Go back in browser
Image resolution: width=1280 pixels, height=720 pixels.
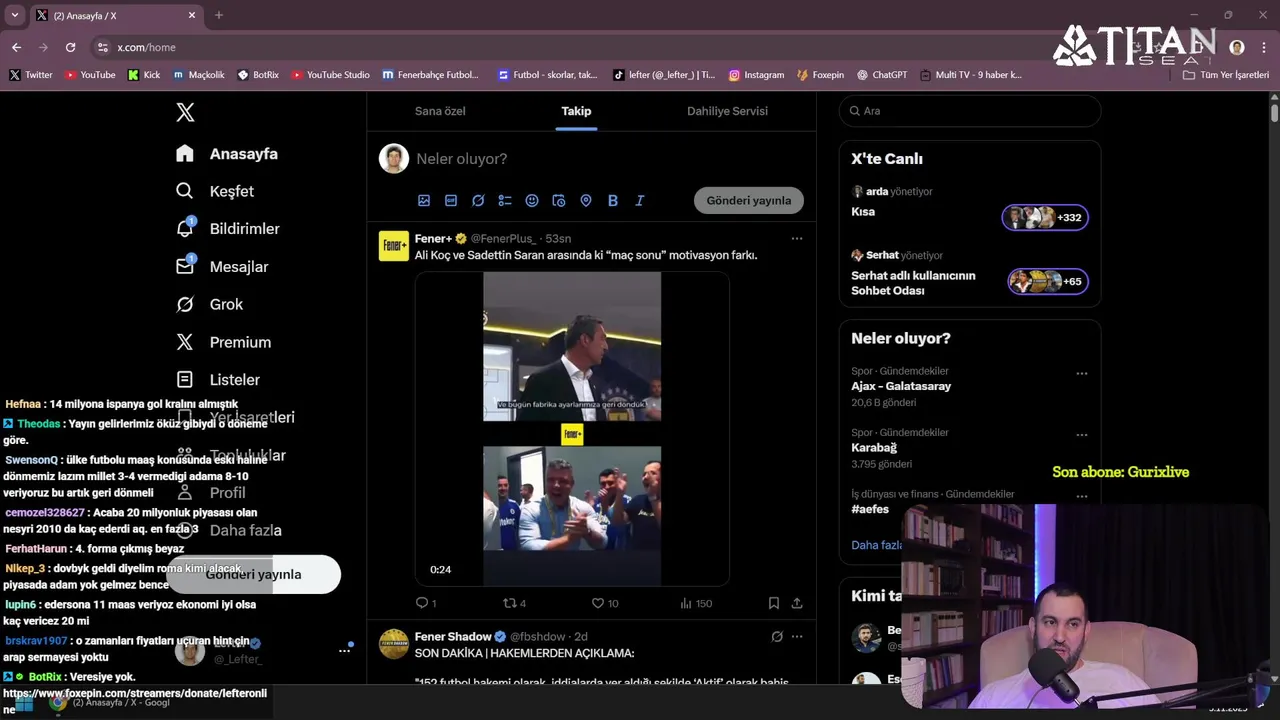(x=16, y=47)
